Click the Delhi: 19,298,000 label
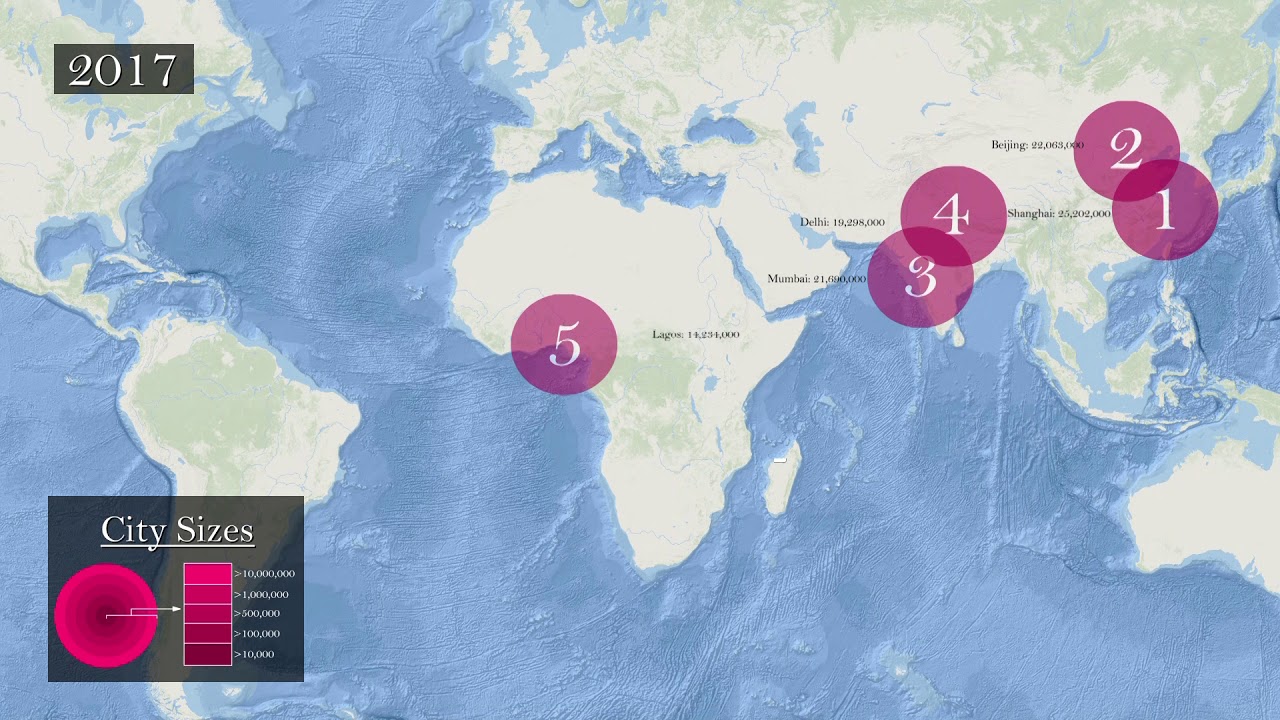 (x=842, y=222)
